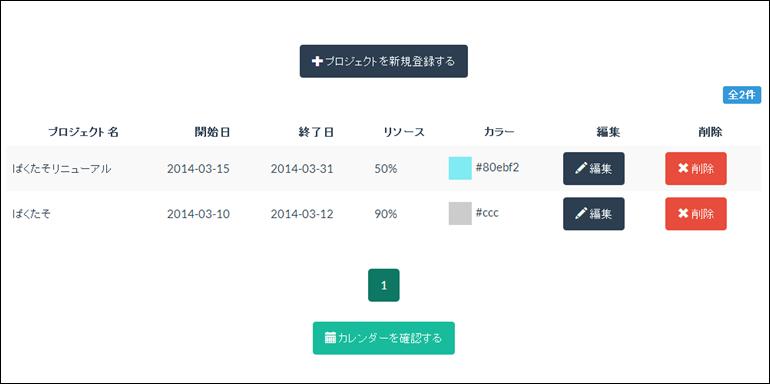Viewport: 770px width, 384px height.
Task: Select the gray #ccc color swatch
Action: click(x=460, y=214)
